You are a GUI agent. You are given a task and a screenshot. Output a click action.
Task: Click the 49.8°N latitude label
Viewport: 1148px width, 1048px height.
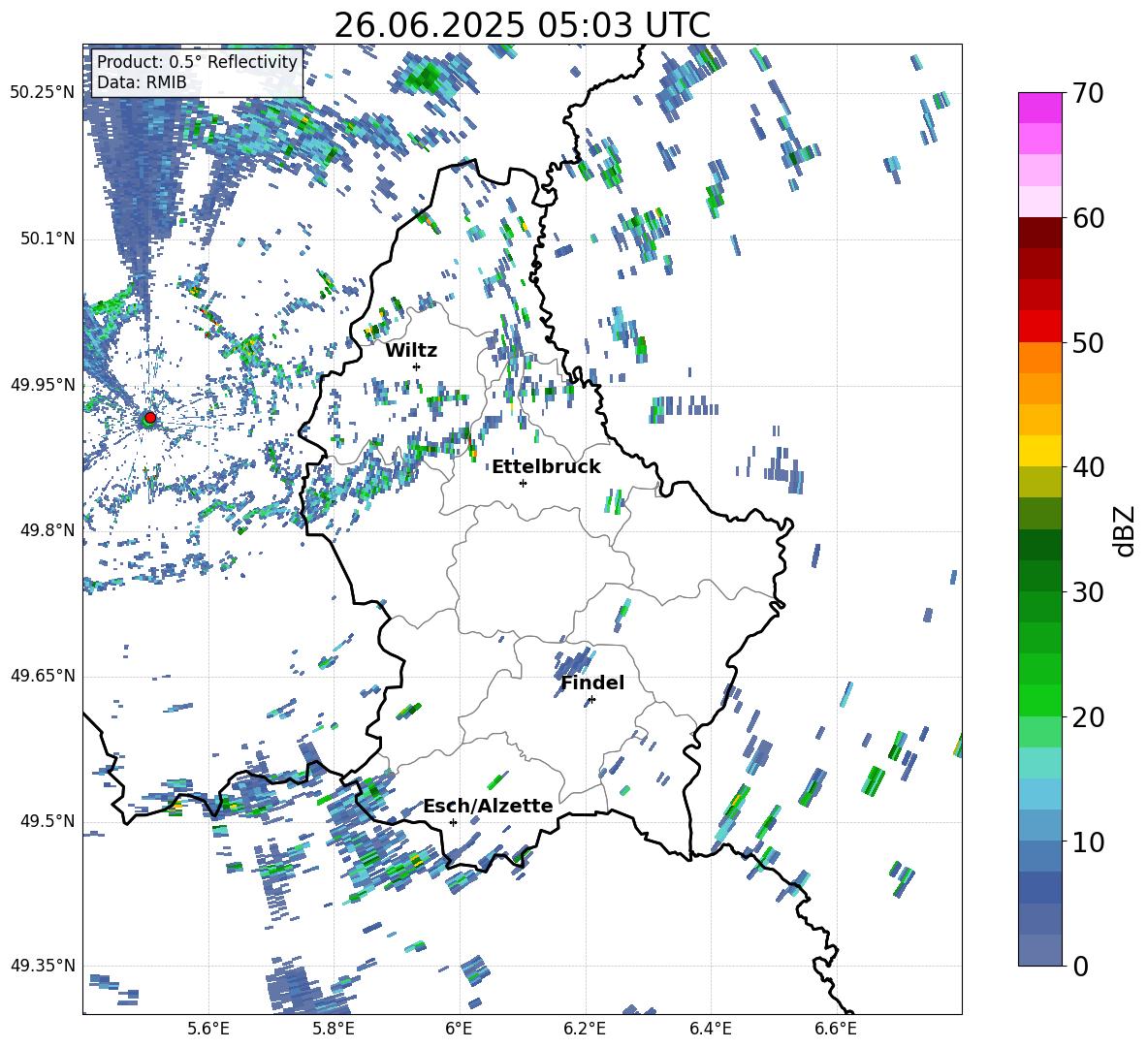point(47,530)
